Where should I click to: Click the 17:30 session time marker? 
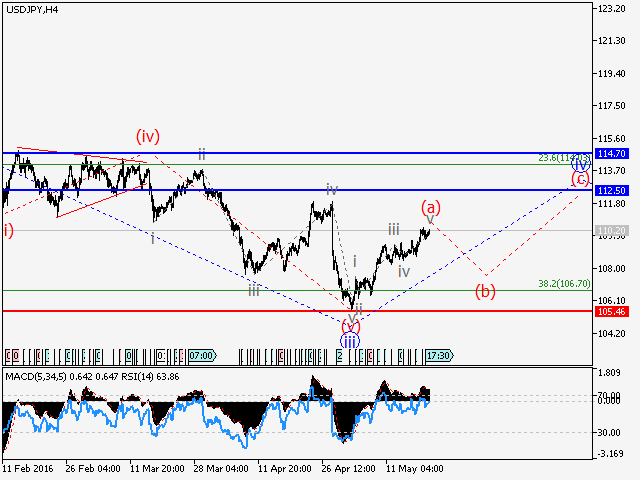(x=439, y=356)
